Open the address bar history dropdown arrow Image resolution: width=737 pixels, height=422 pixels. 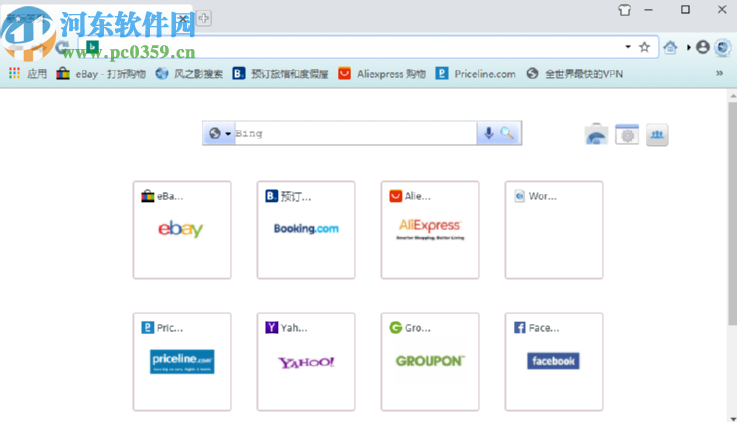click(628, 47)
